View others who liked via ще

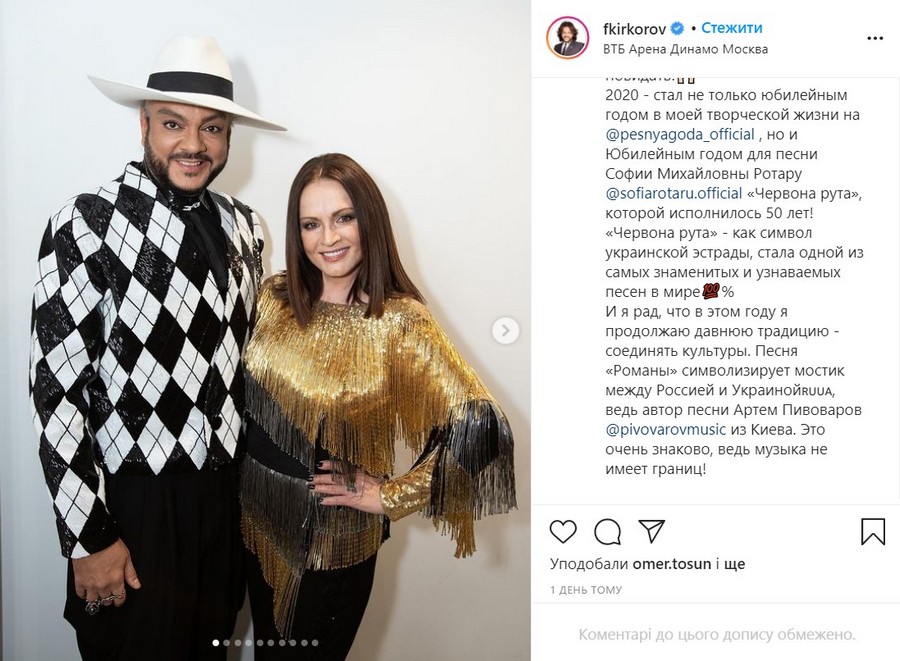point(735,564)
